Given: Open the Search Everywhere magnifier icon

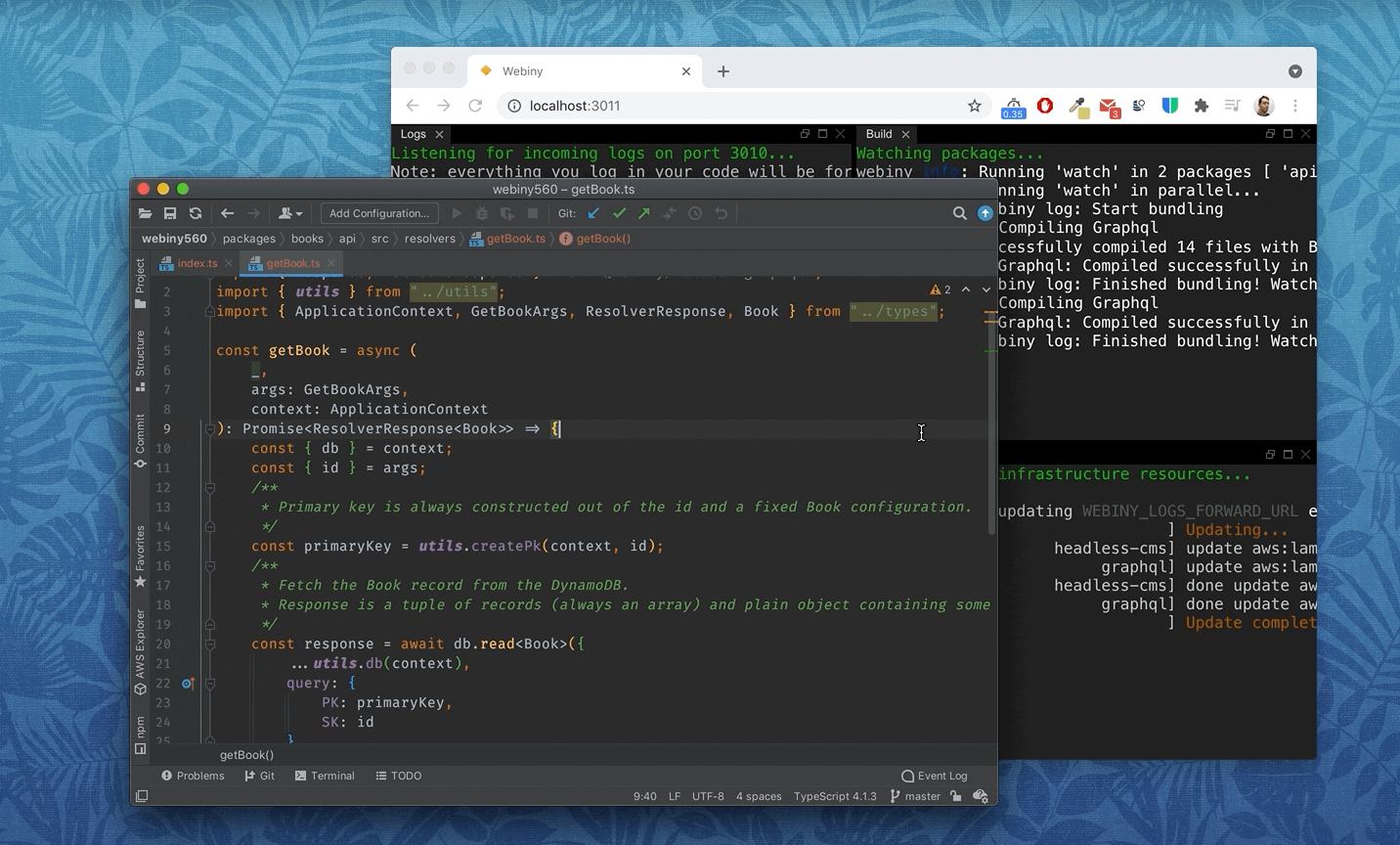Looking at the screenshot, I should pos(960,213).
